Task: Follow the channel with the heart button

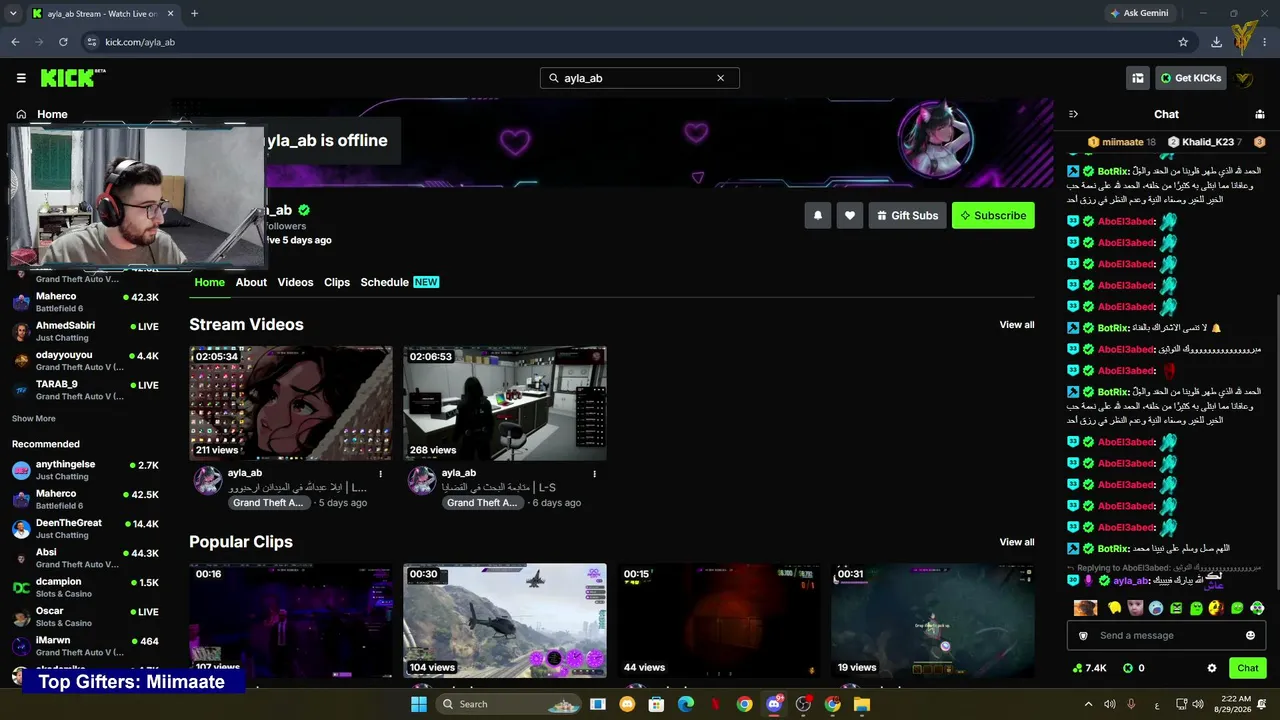Action: pos(850,215)
